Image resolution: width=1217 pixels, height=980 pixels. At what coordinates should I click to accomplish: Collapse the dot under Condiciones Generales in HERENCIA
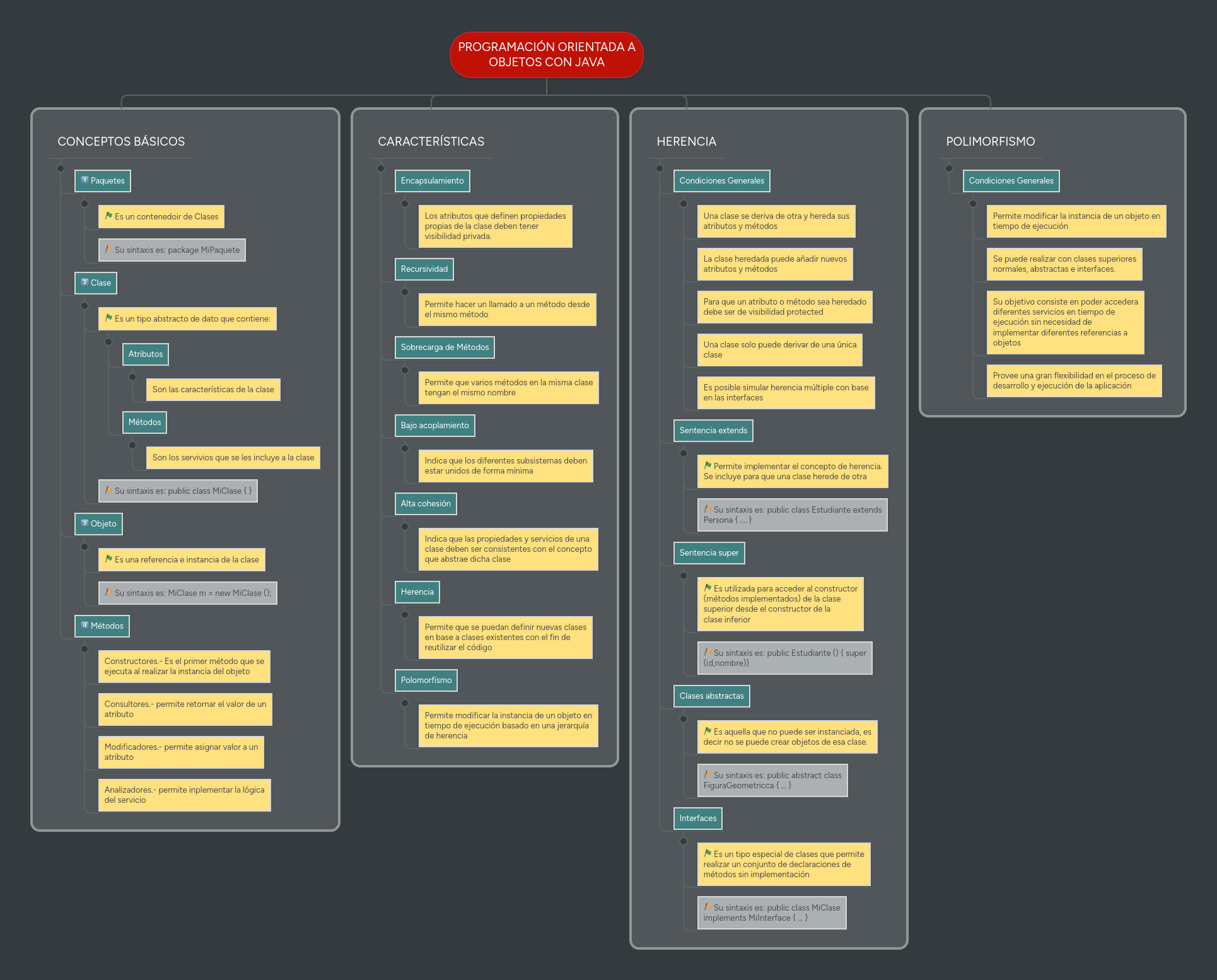(684, 202)
